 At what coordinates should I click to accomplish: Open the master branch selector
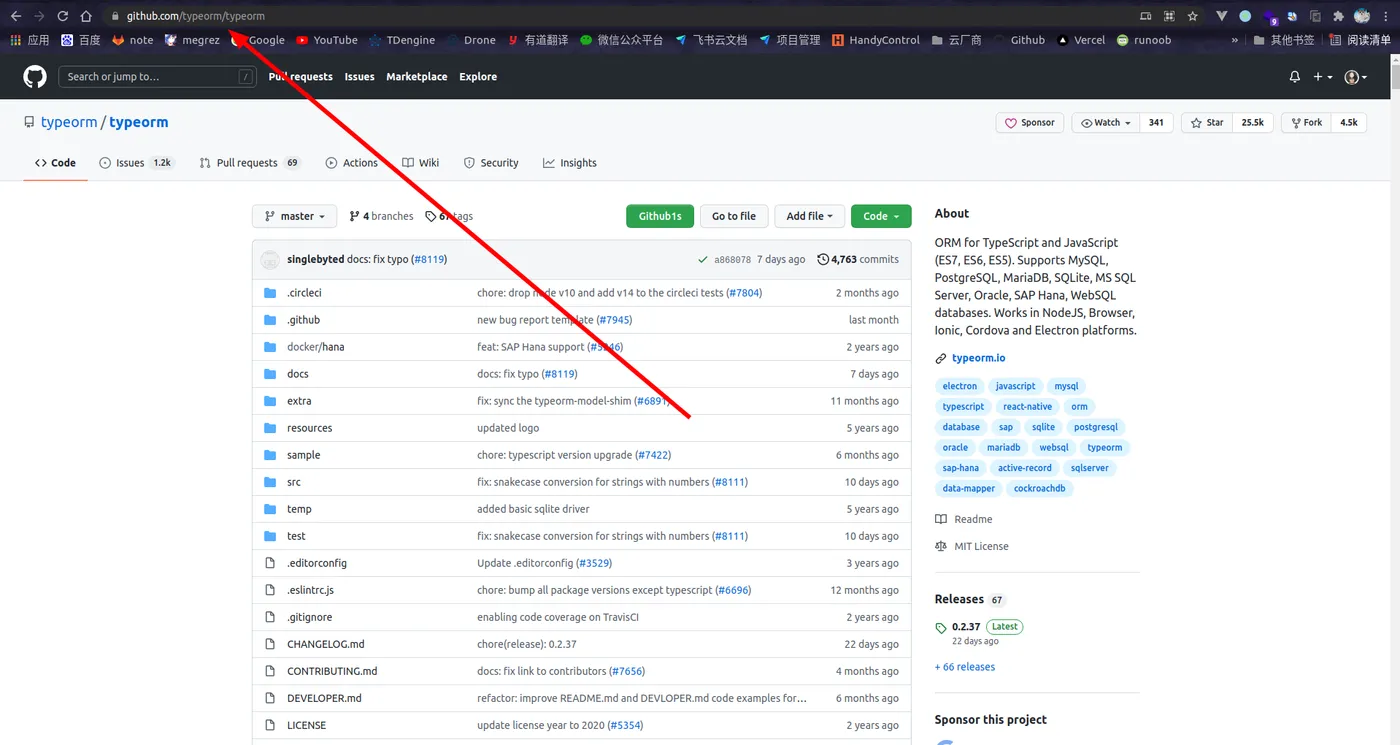[295, 216]
